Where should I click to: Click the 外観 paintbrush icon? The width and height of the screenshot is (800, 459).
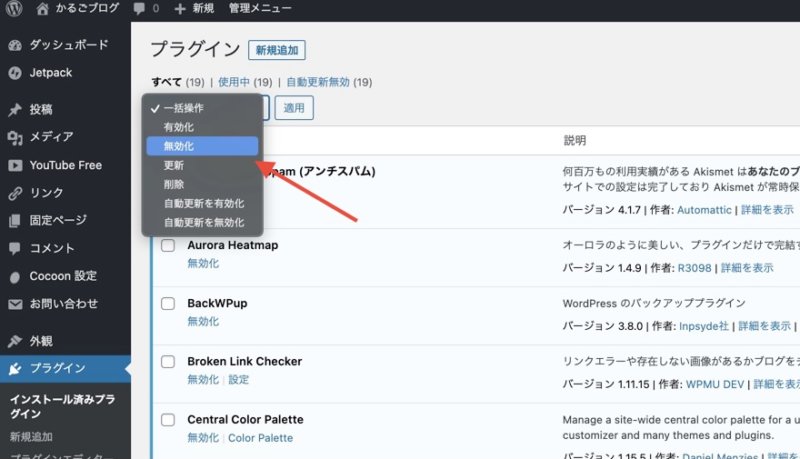[15, 341]
